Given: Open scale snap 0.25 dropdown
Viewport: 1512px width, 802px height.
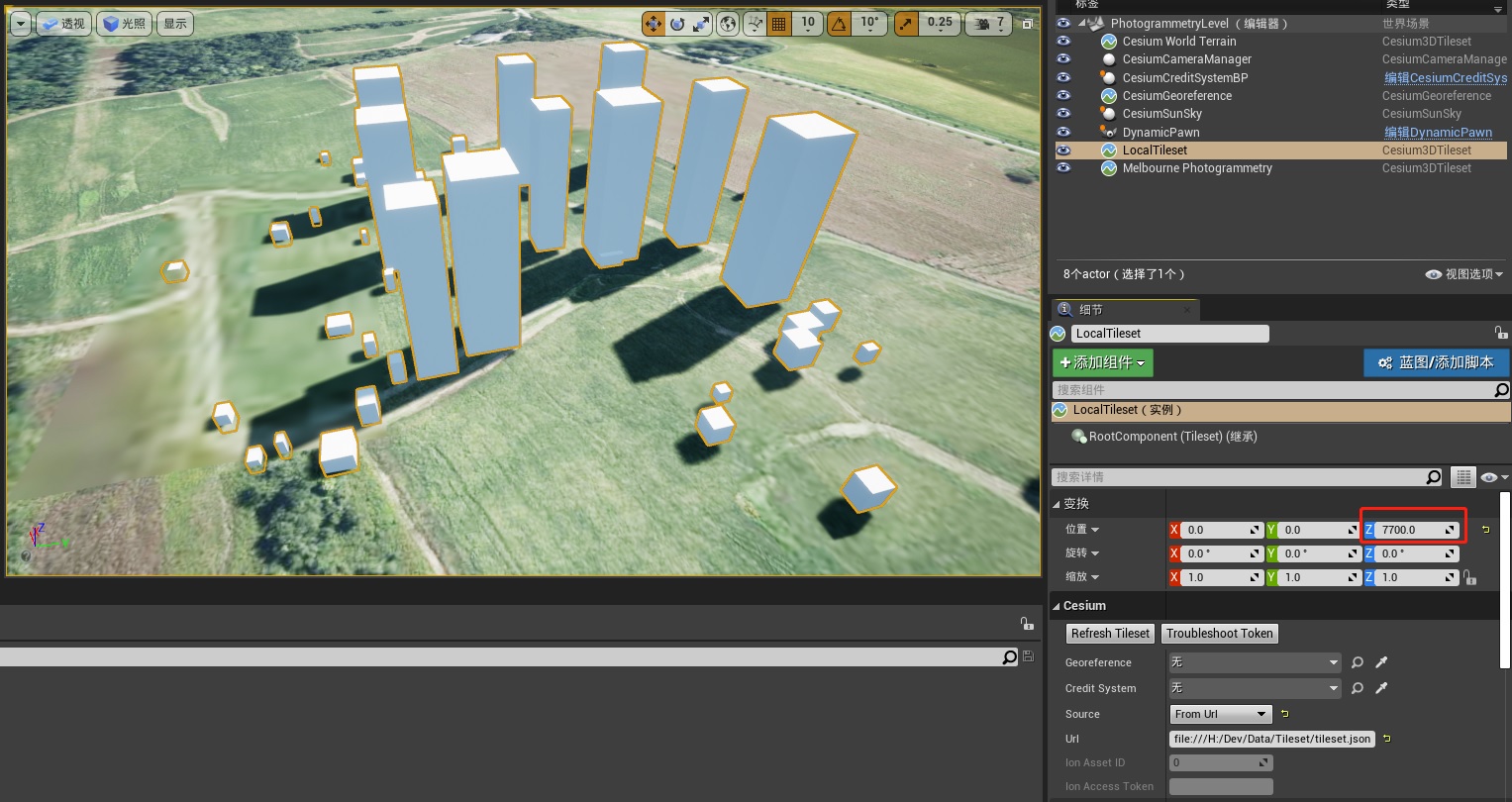Looking at the screenshot, I should (x=939, y=23).
